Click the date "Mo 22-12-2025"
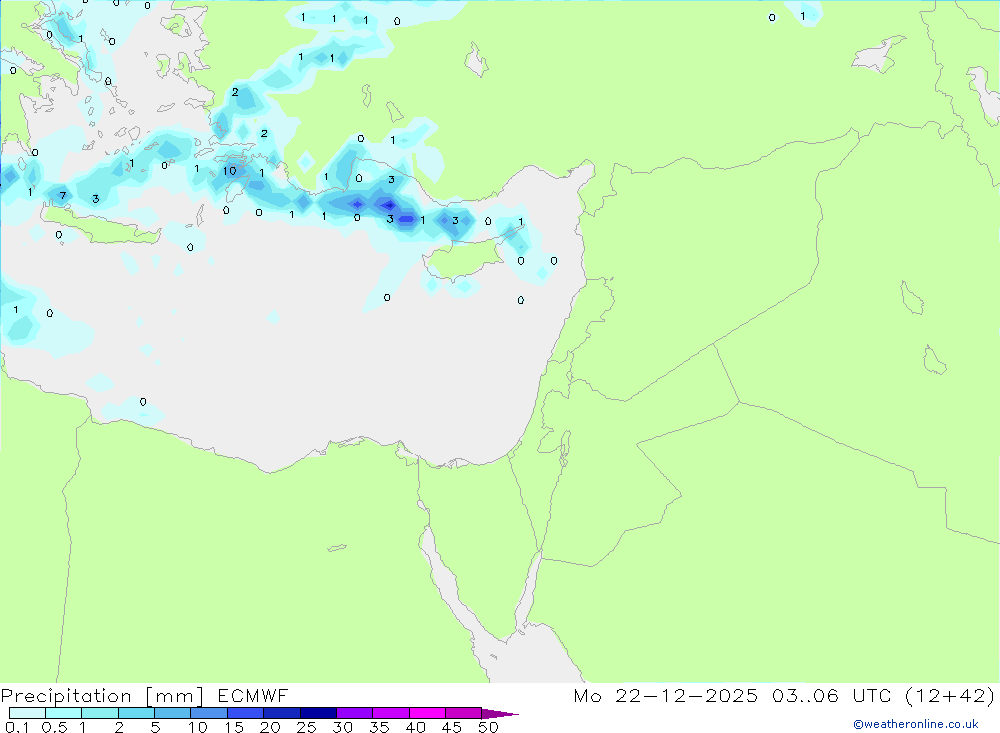The height and width of the screenshot is (733, 1000). point(665,696)
